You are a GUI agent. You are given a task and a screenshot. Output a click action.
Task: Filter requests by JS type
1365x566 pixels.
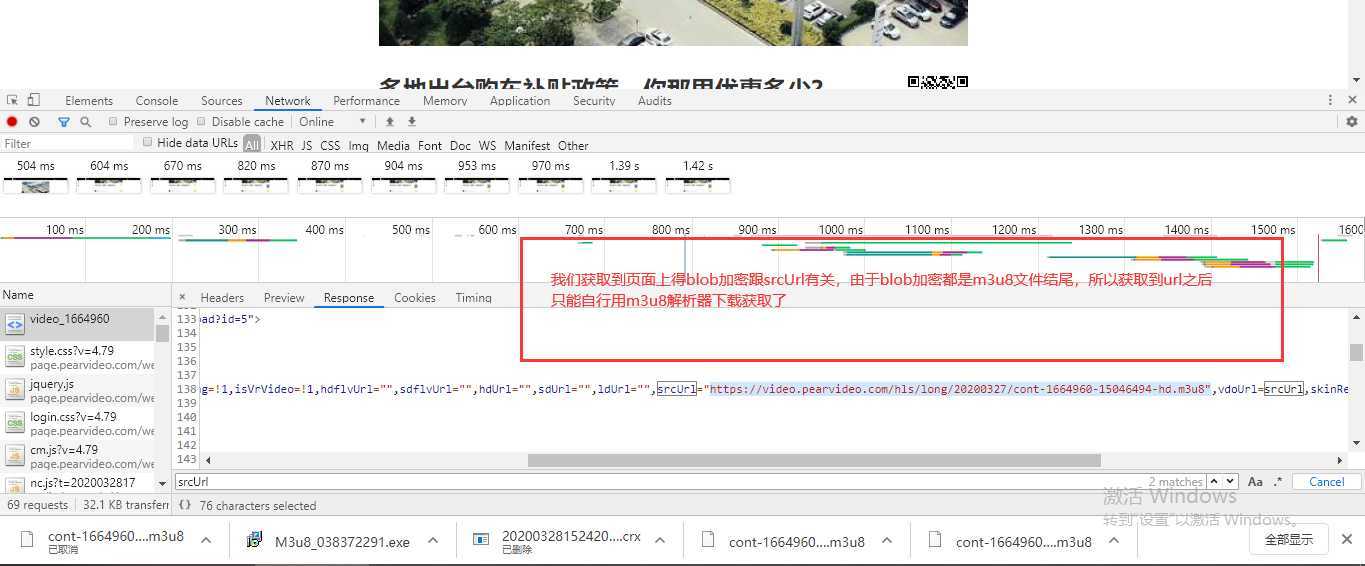tap(307, 146)
